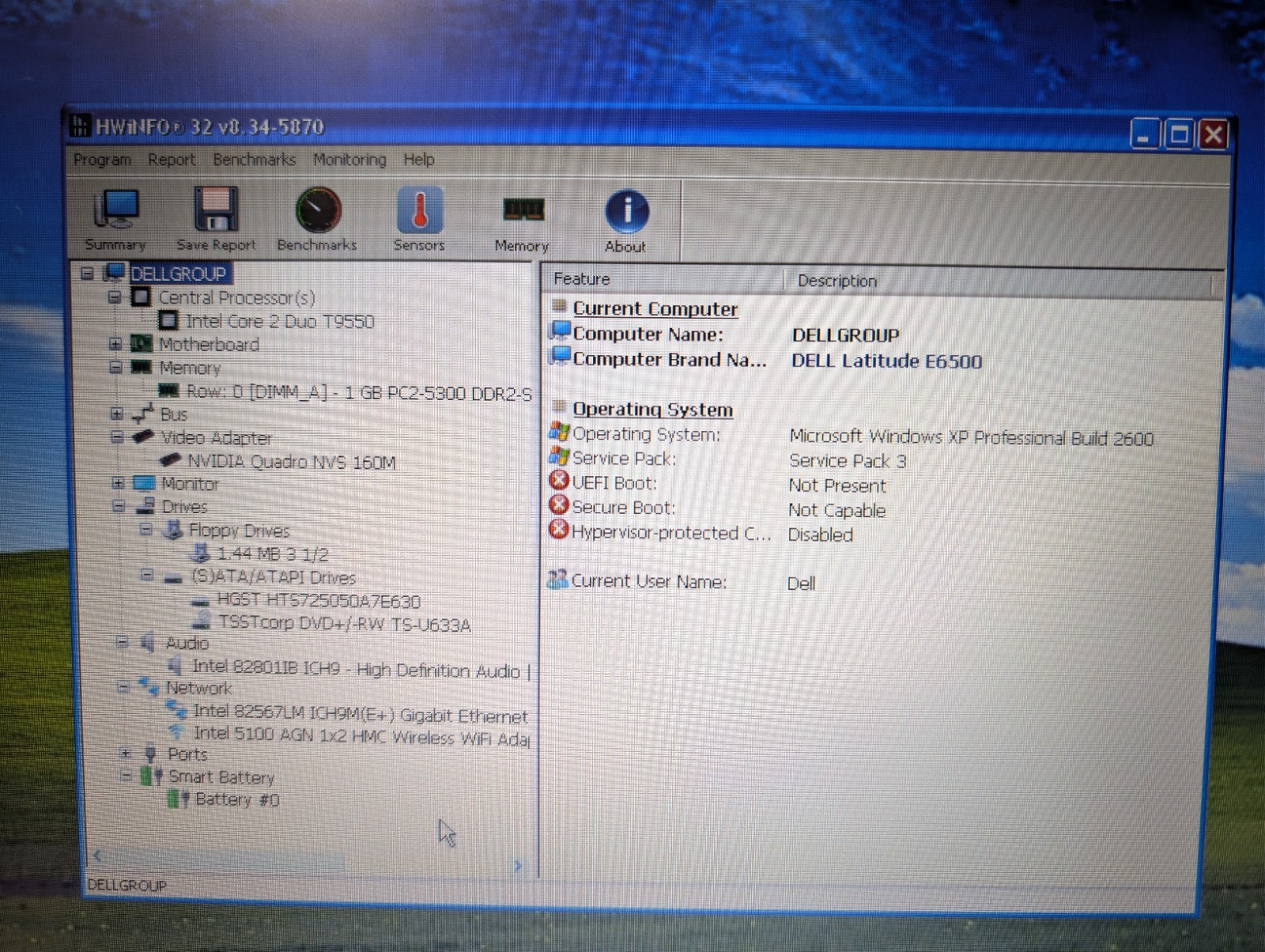
Task: Click the Bus node icon
Action: coord(142,413)
